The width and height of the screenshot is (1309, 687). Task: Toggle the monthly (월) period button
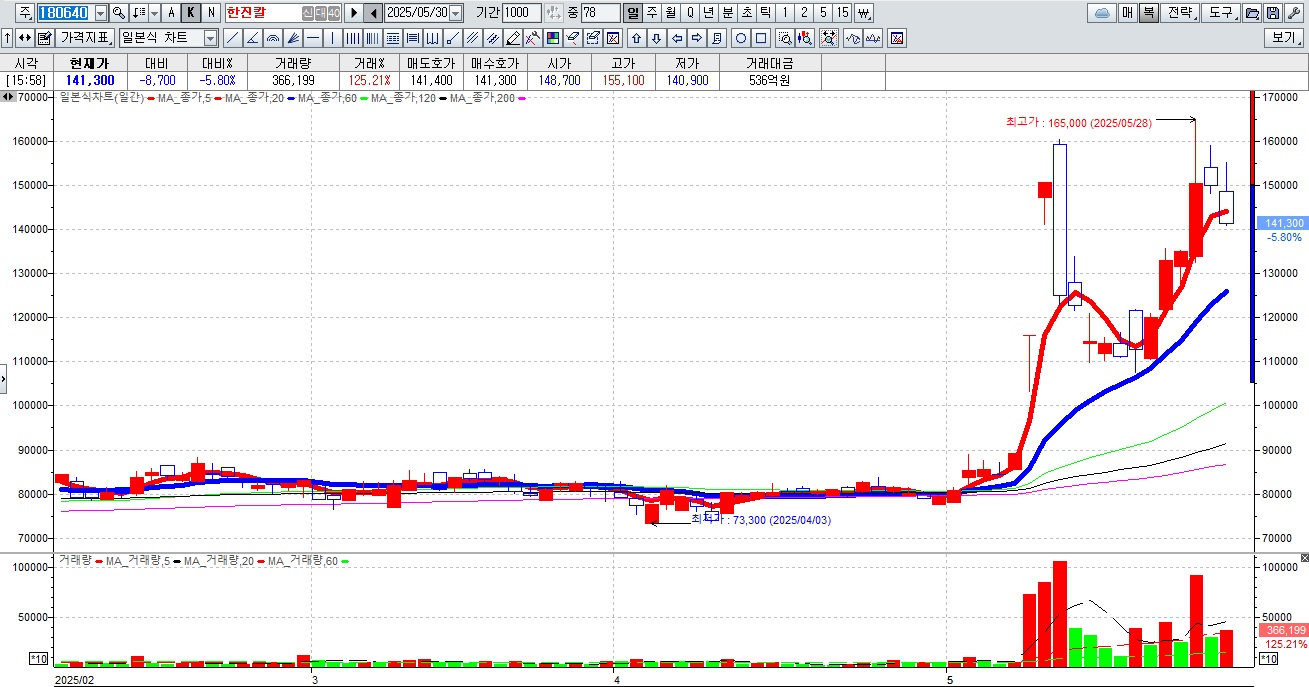(x=671, y=13)
